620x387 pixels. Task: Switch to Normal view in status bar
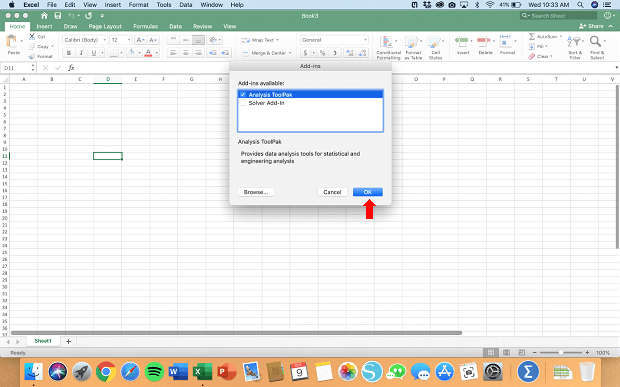click(491, 352)
